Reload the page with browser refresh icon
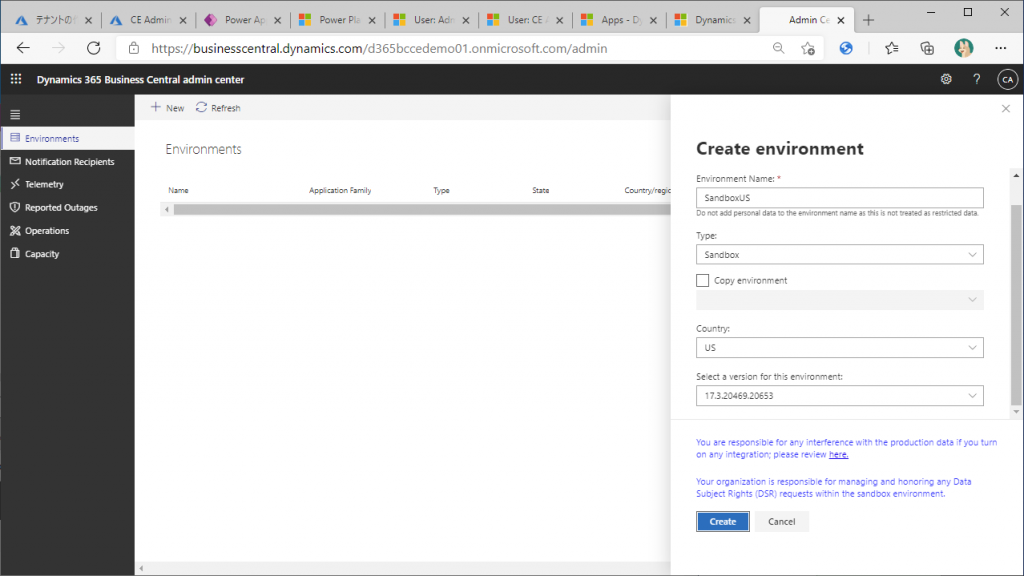 click(94, 48)
